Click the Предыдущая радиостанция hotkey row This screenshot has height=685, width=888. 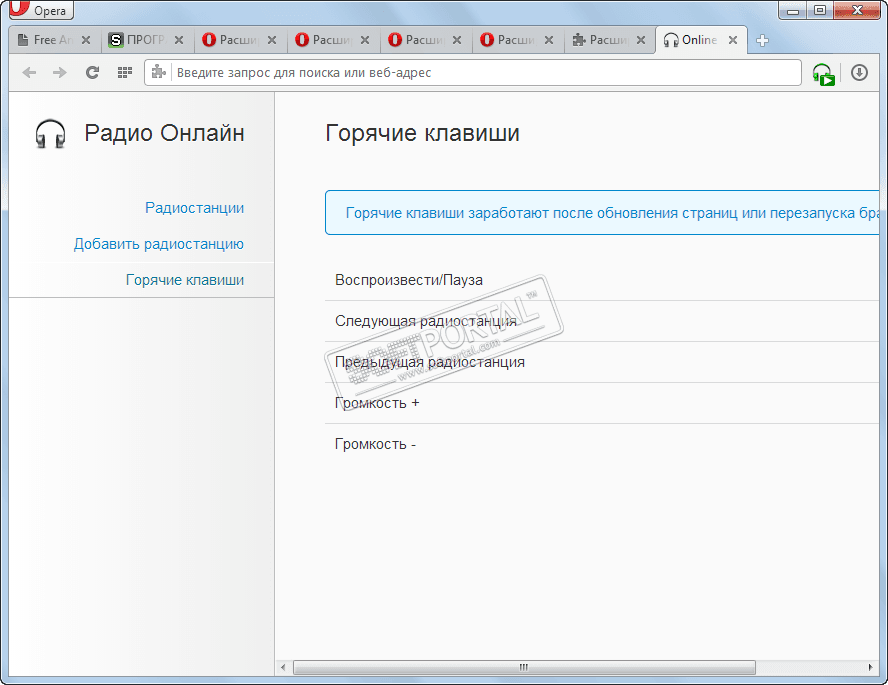pos(601,362)
